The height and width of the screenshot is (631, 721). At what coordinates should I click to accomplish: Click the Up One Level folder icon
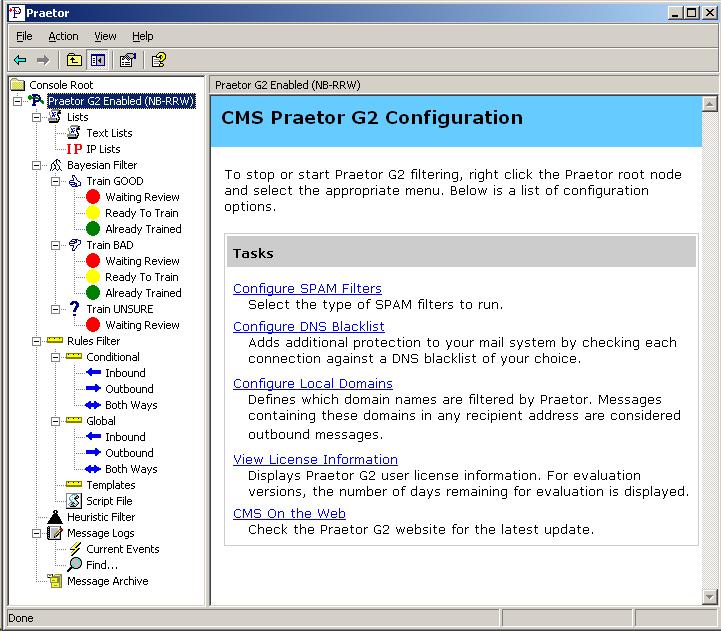(74, 60)
